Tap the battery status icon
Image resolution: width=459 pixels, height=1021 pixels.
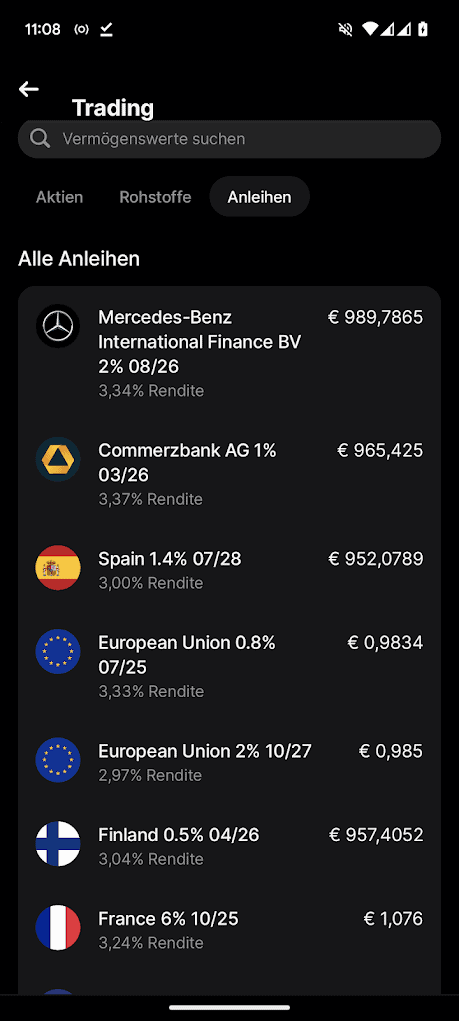423,29
